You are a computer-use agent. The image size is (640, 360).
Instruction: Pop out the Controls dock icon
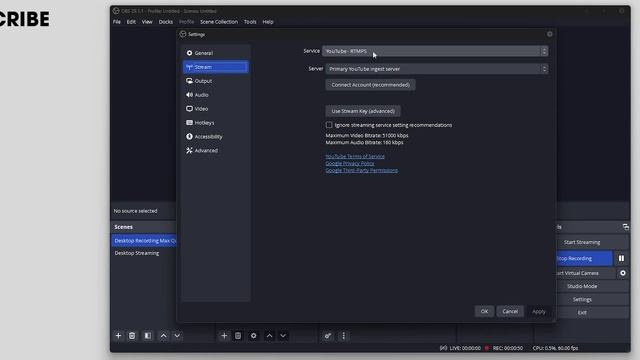626,227
